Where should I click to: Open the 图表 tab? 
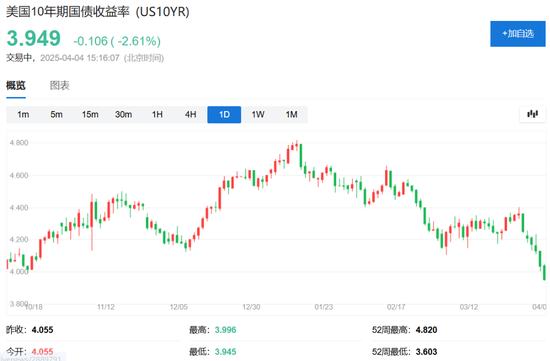coord(60,85)
